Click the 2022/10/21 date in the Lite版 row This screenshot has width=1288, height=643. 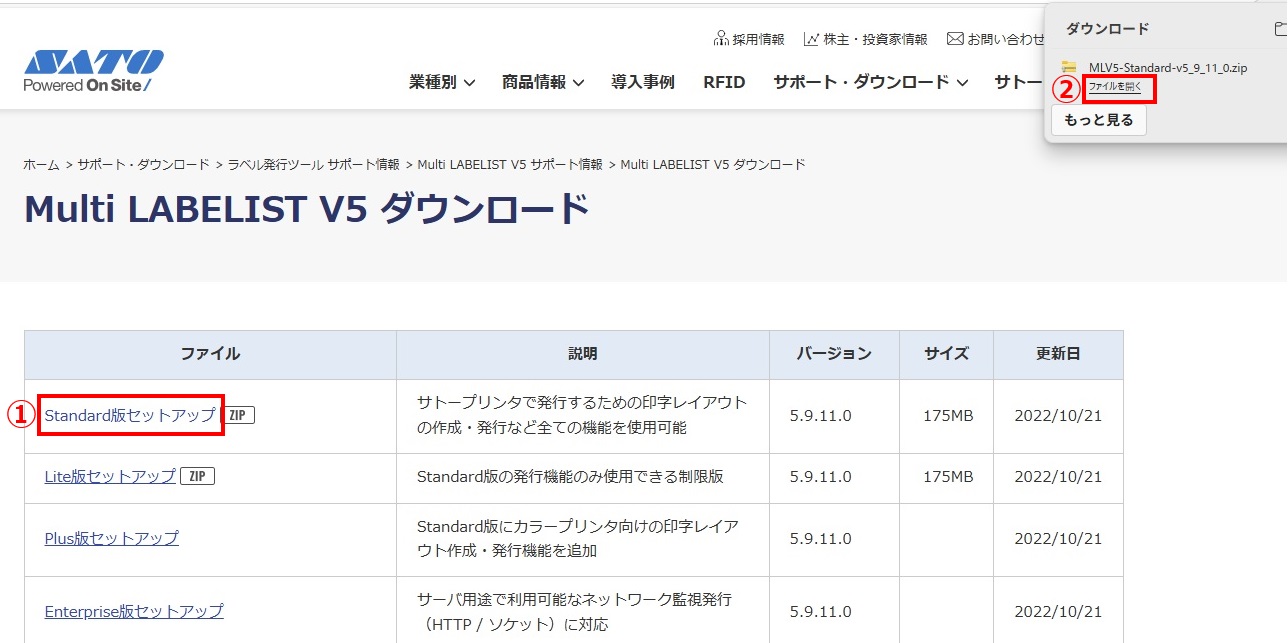[x=1058, y=477]
